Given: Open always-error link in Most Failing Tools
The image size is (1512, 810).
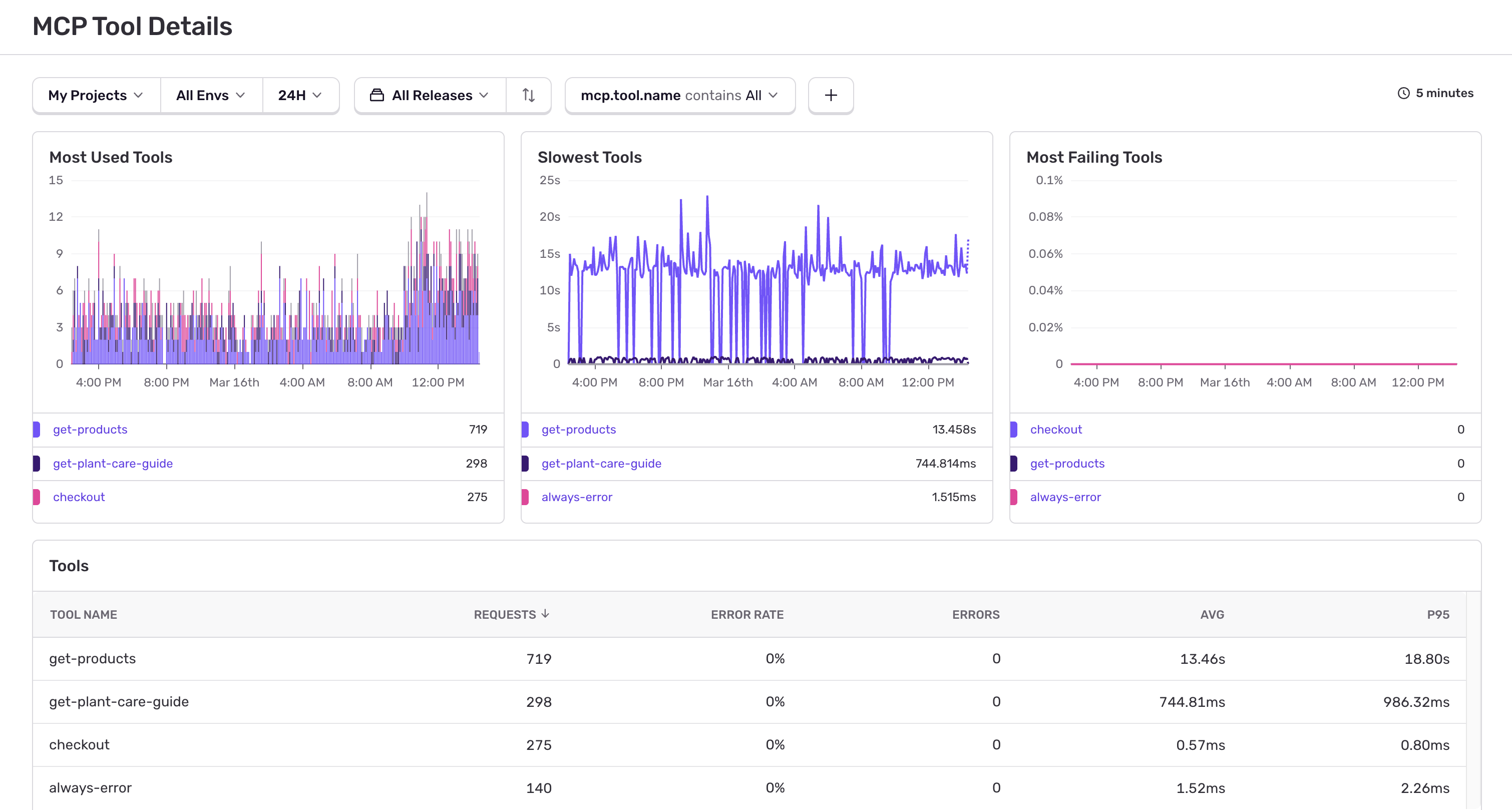Looking at the screenshot, I should (x=1065, y=497).
